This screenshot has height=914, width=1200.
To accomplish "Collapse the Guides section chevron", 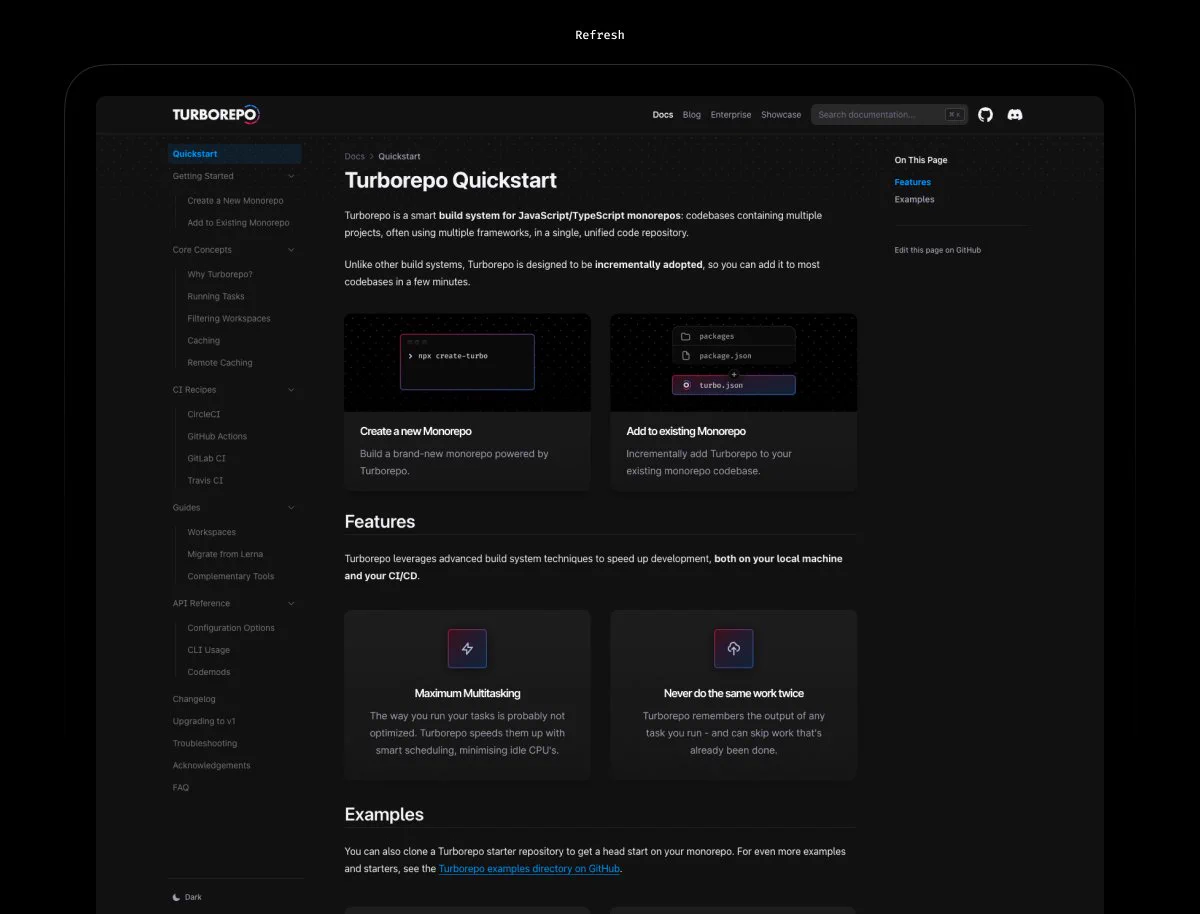I will click(291, 508).
